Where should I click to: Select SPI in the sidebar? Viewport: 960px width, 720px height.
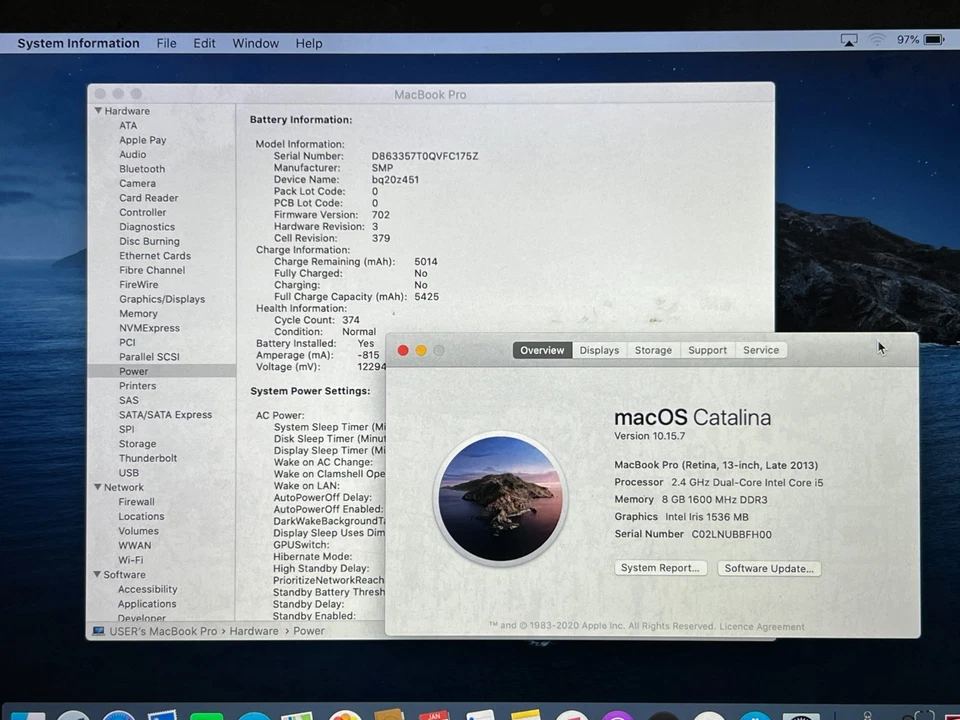point(126,429)
